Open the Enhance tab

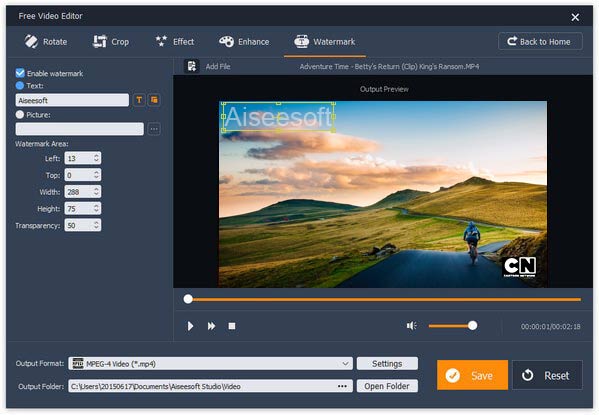click(244, 42)
